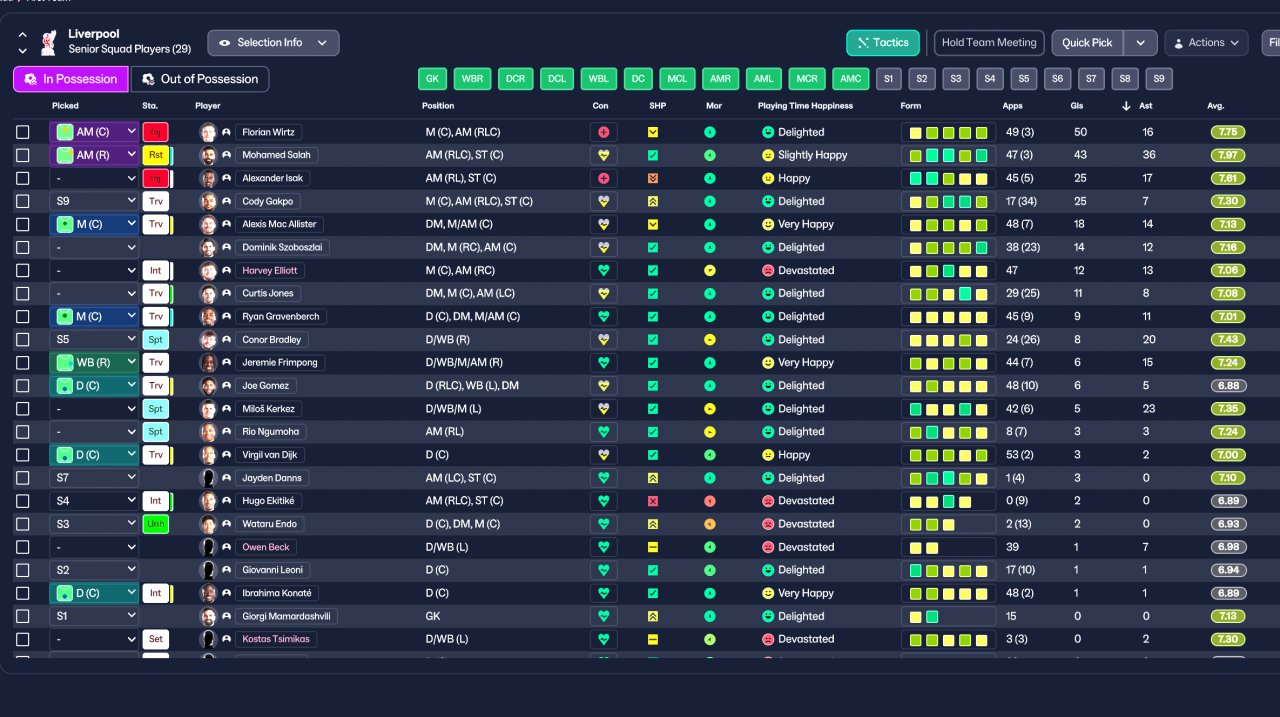This screenshot has height=717, width=1280.
Task: Click Alexis Mac Allister's morale icon
Action: tap(710, 224)
